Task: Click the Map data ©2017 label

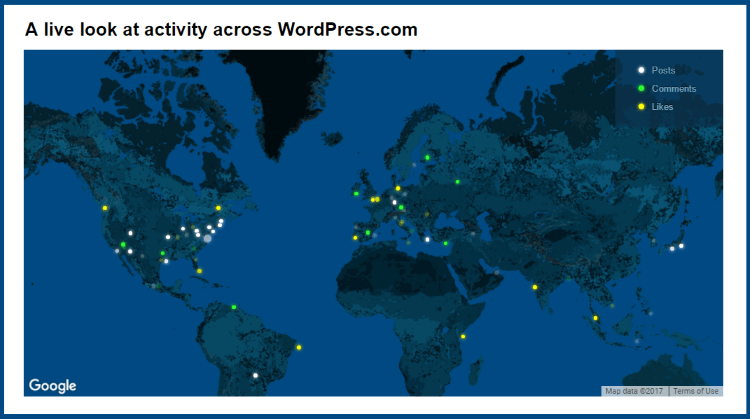Action: [634, 391]
